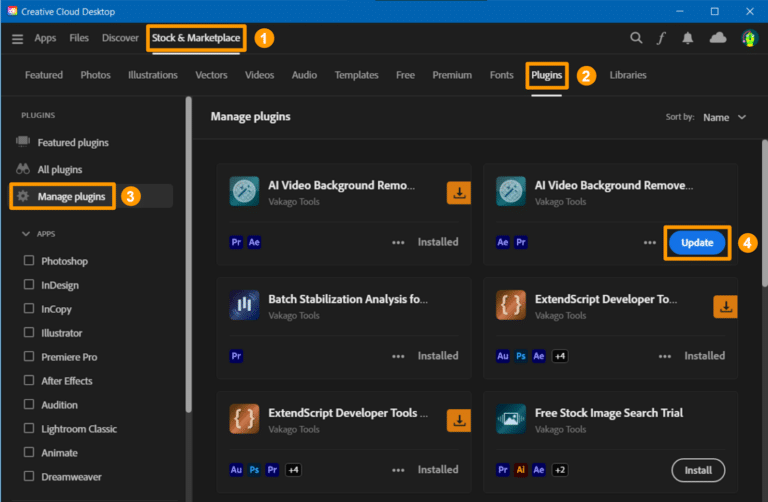Viewport: 768px width, 502px height.
Task: Open more options on ExtendScript card with Pr badge
Action: pos(398,470)
